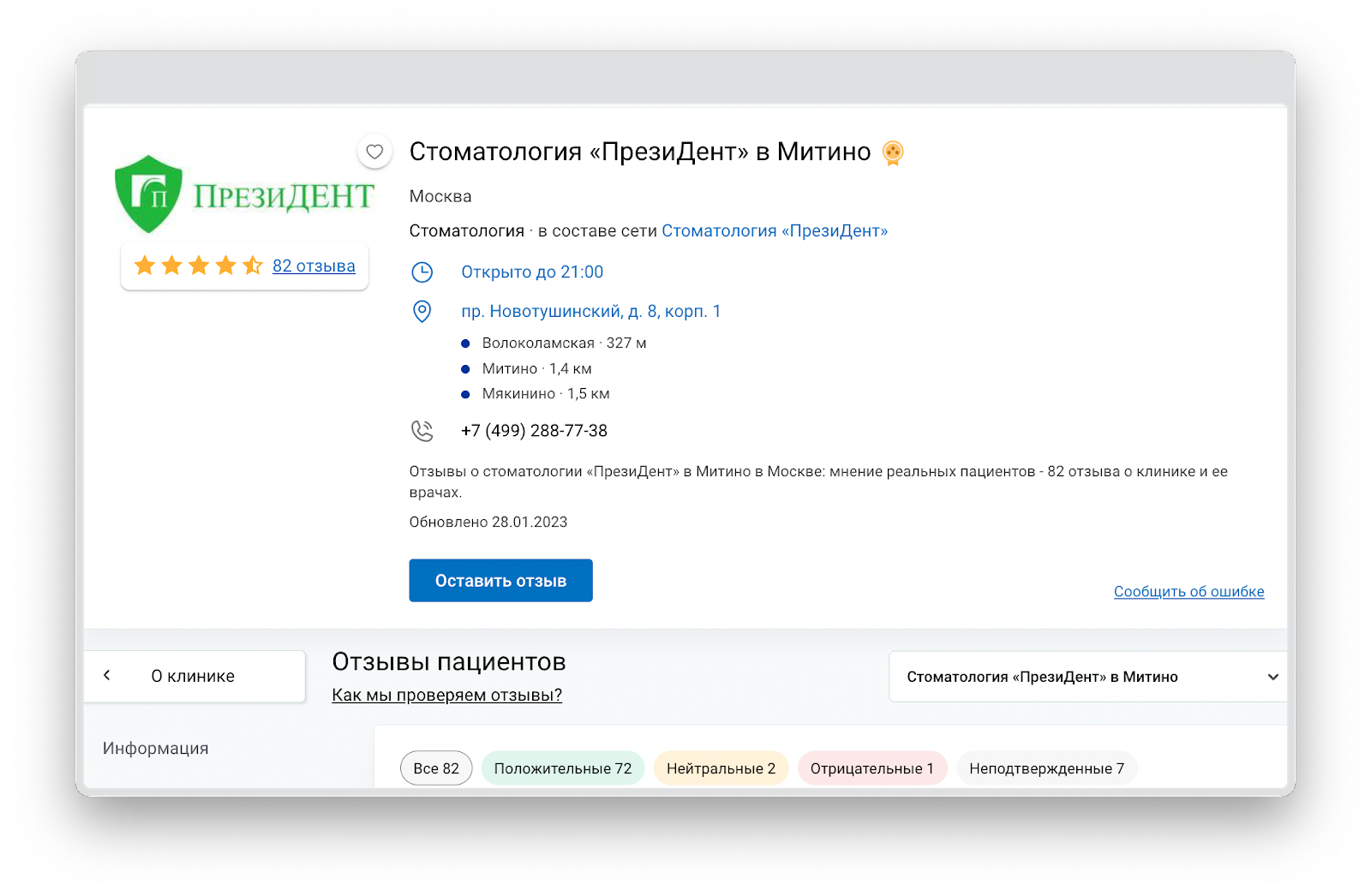Click the ПрезиДент clinic logo
Viewport: 1371px width, 896px height.
244,194
